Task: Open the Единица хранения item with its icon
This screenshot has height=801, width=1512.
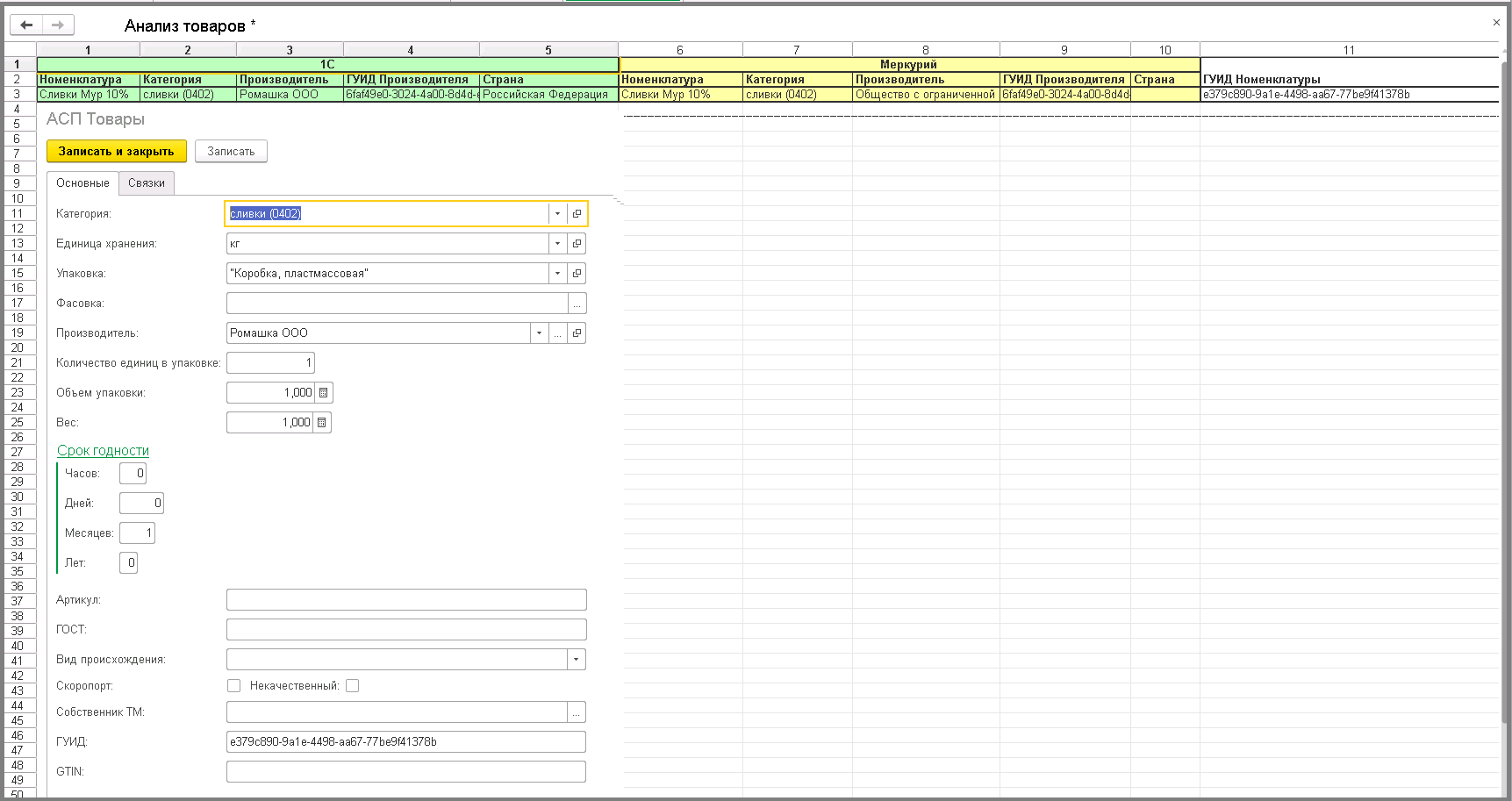Action: point(577,243)
